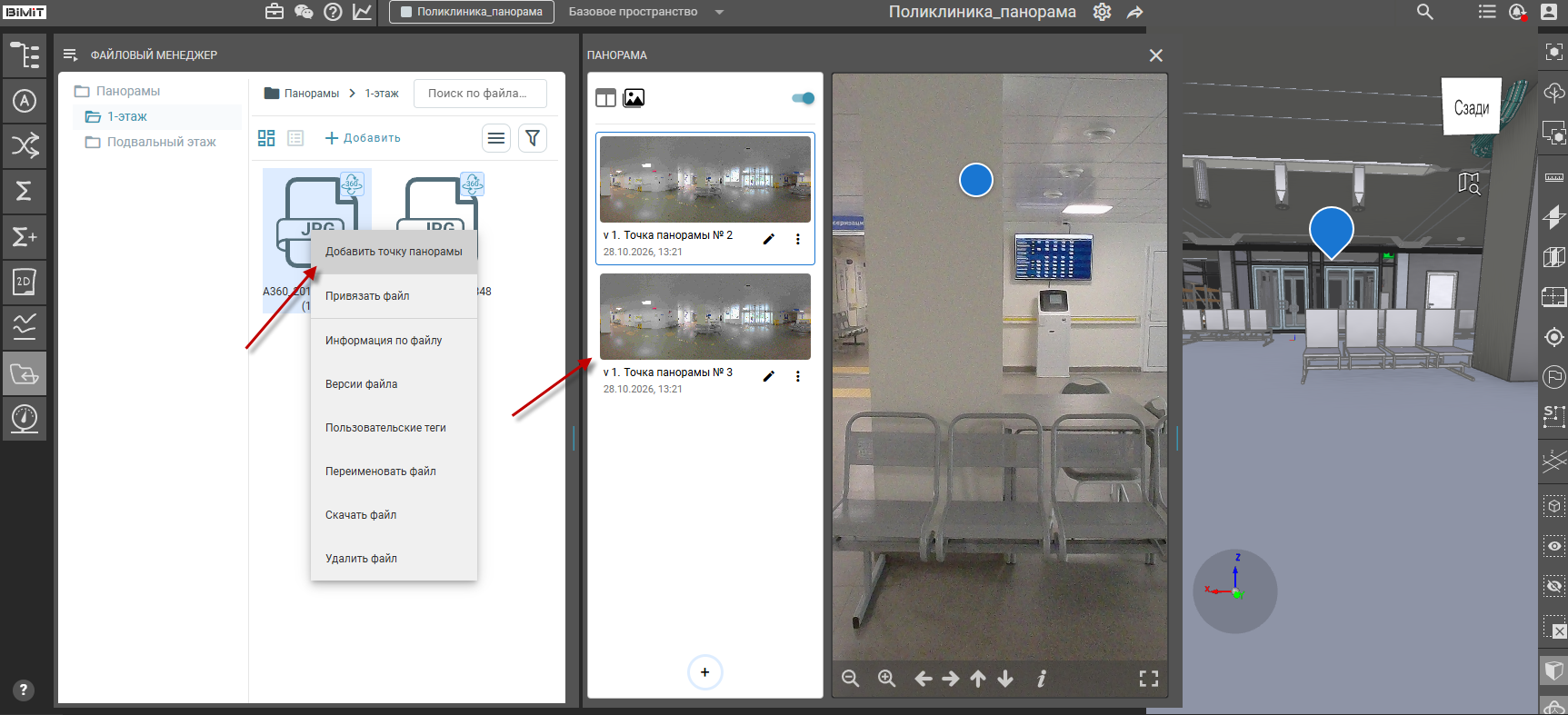Collapse the file manager panel menu icon

click(70, 55)
